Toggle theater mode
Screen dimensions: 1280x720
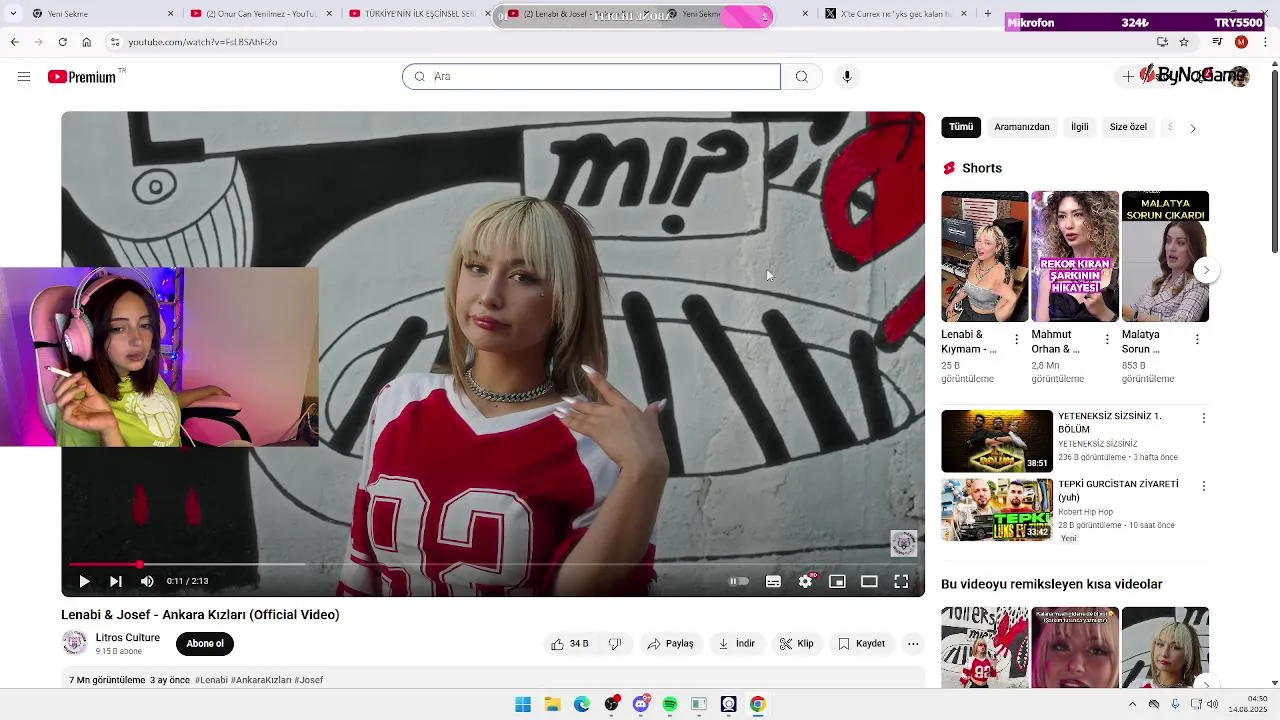point(869,581)
